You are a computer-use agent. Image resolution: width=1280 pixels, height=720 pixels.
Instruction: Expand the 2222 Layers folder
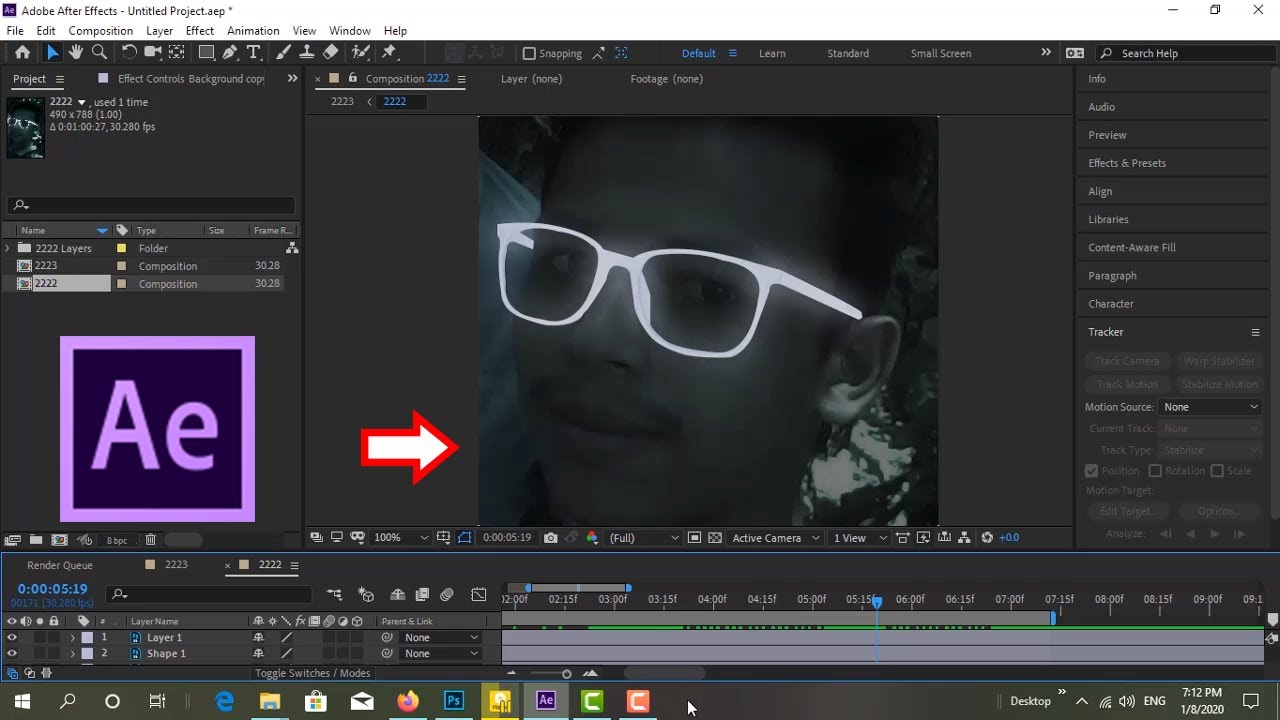pos(8,248)
